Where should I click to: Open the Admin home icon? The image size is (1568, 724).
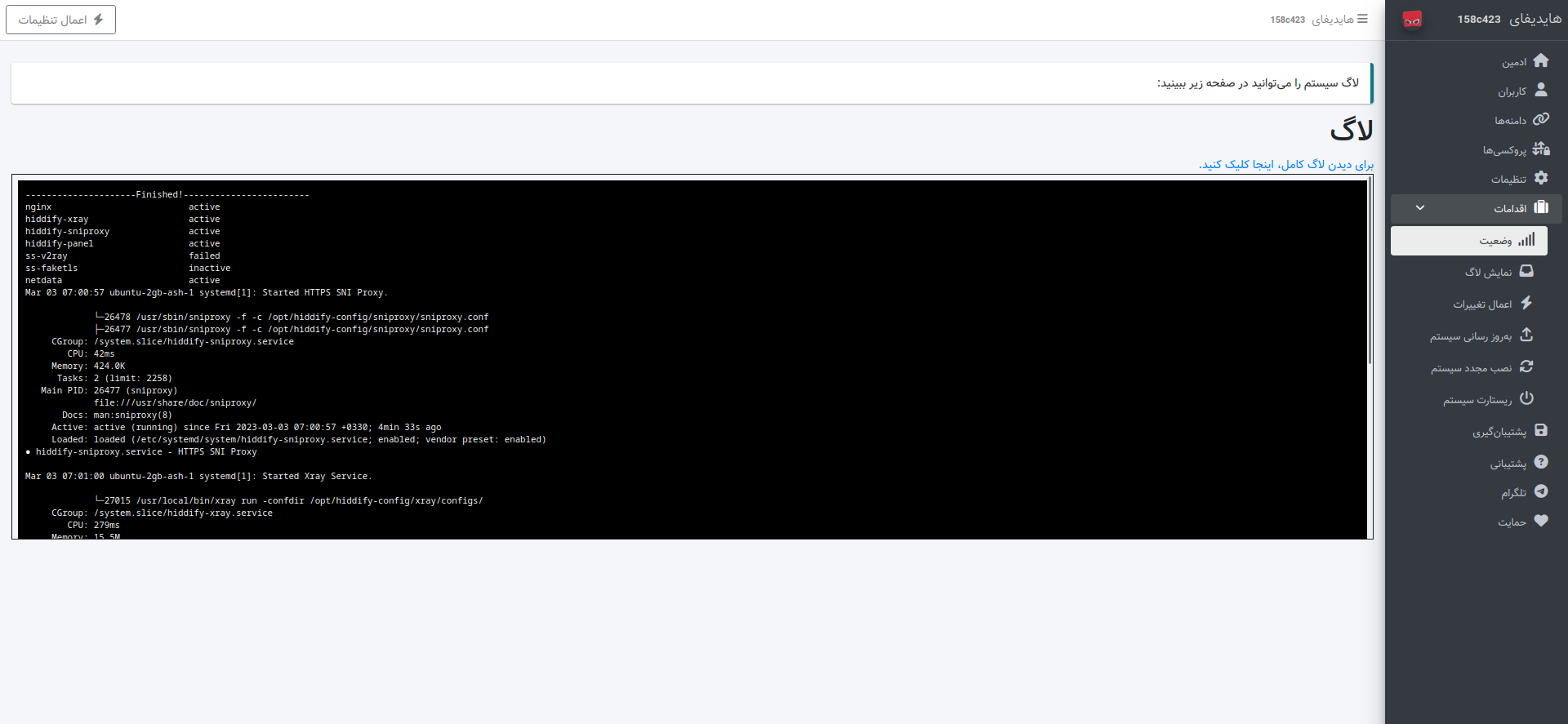[1541, 61]
